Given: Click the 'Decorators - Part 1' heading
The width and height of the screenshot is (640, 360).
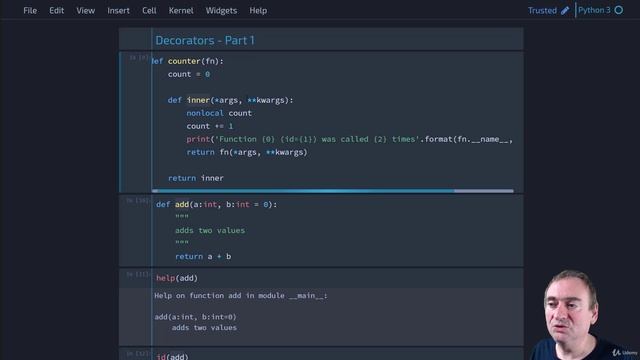Looking at the screenshot, I should pos(205,40).
